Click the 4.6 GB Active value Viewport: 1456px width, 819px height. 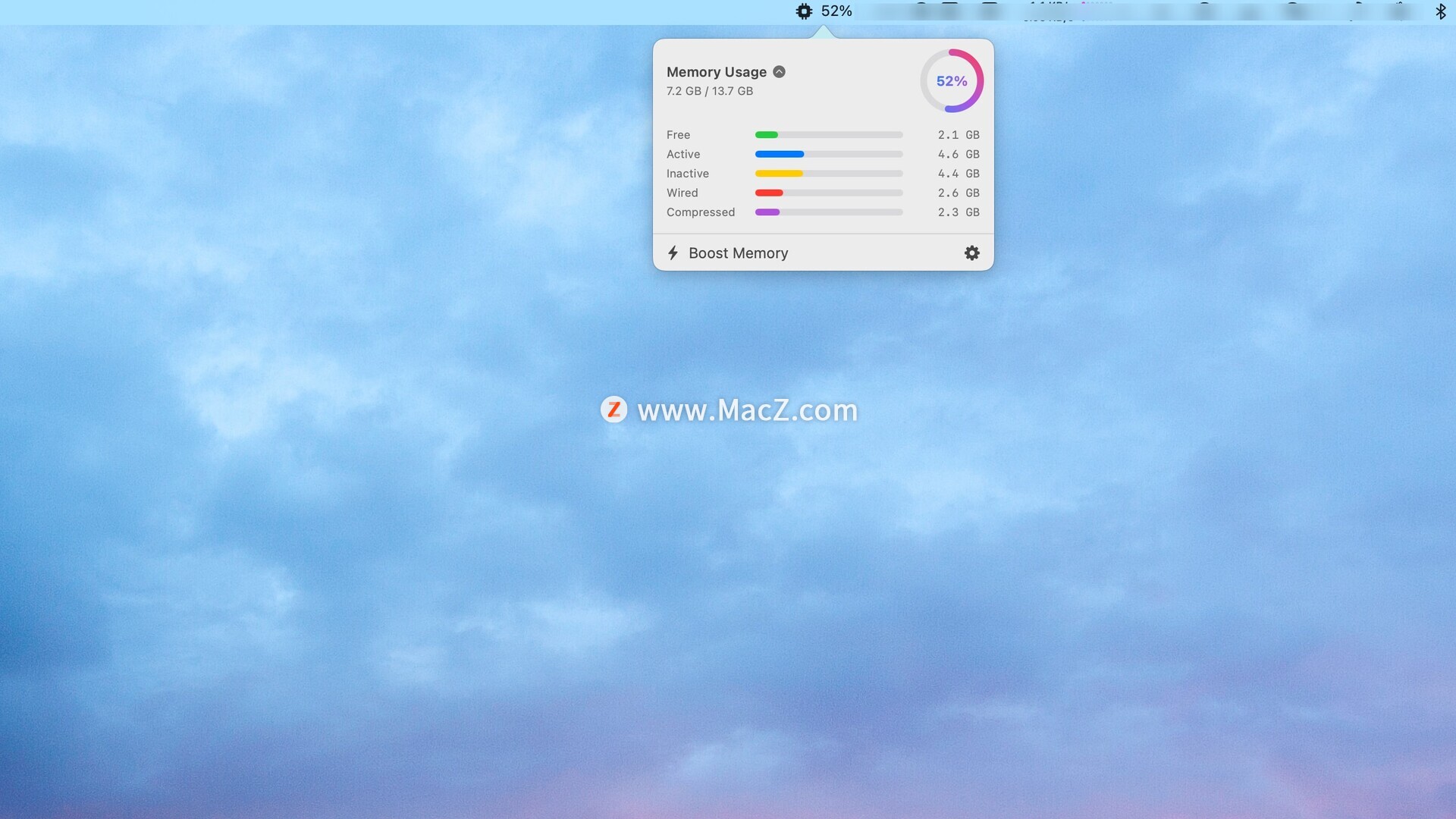pyautogui.click(x=958, y=154)
